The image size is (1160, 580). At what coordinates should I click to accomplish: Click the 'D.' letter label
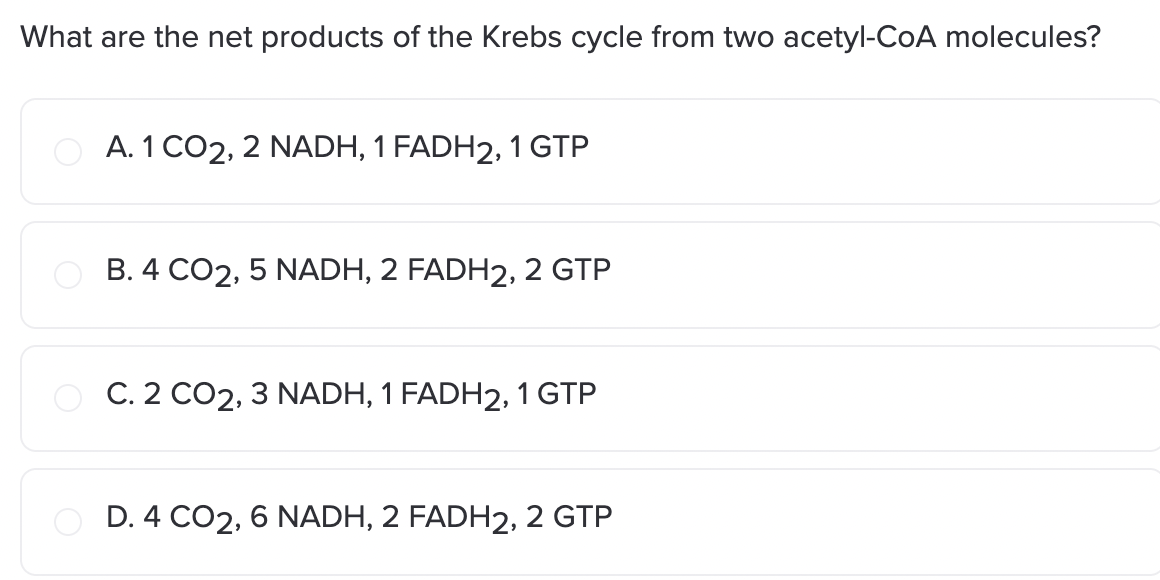tap(121, 516)
